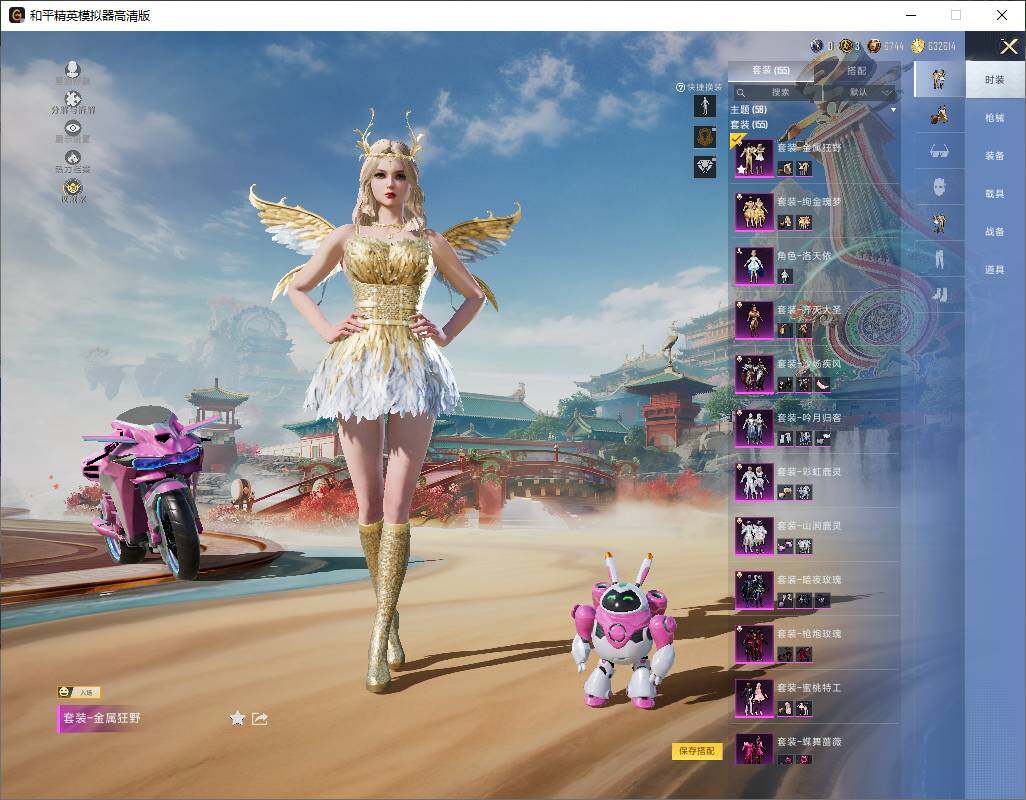Click the bronze coin currency icon showing 5744

[x=874, y=46]
